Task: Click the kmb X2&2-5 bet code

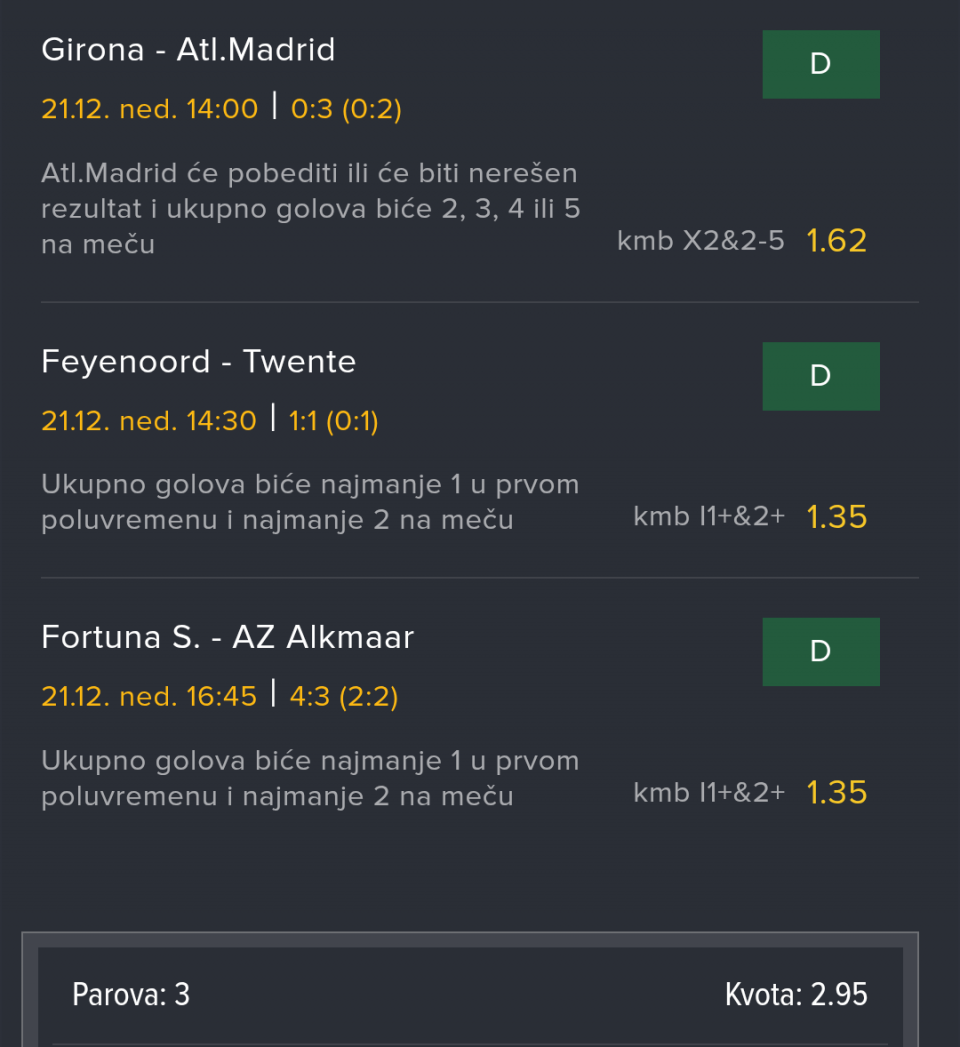Action: [701, 241]
